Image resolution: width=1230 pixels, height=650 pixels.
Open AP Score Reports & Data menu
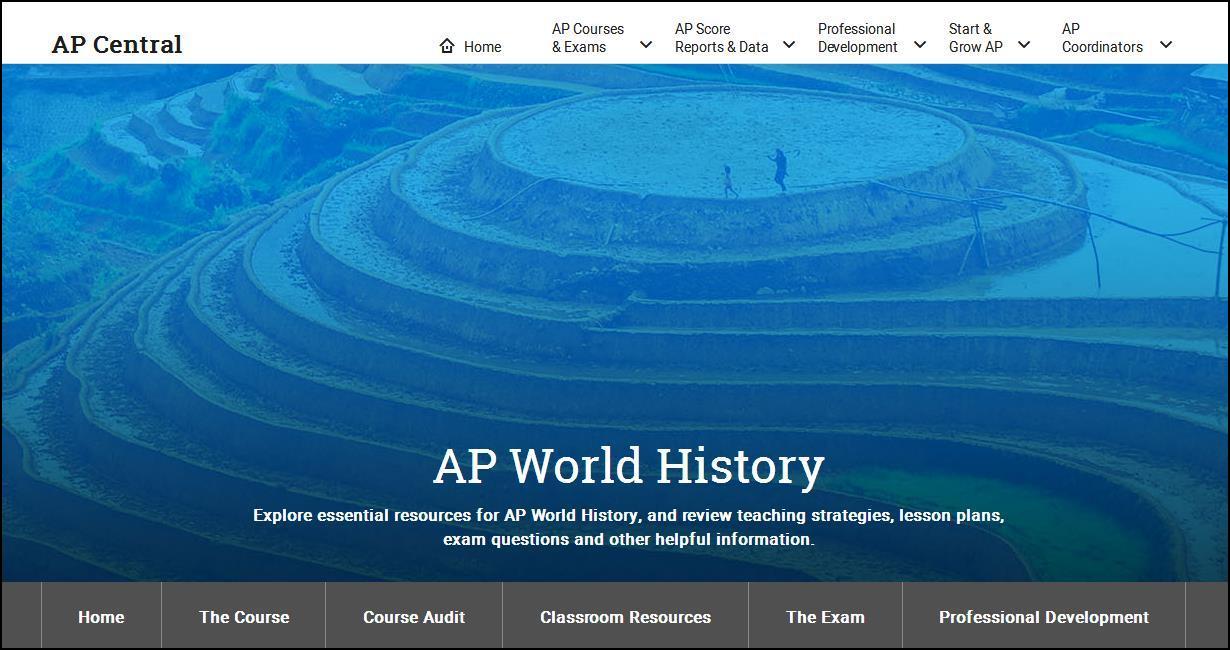coord(721,38)
